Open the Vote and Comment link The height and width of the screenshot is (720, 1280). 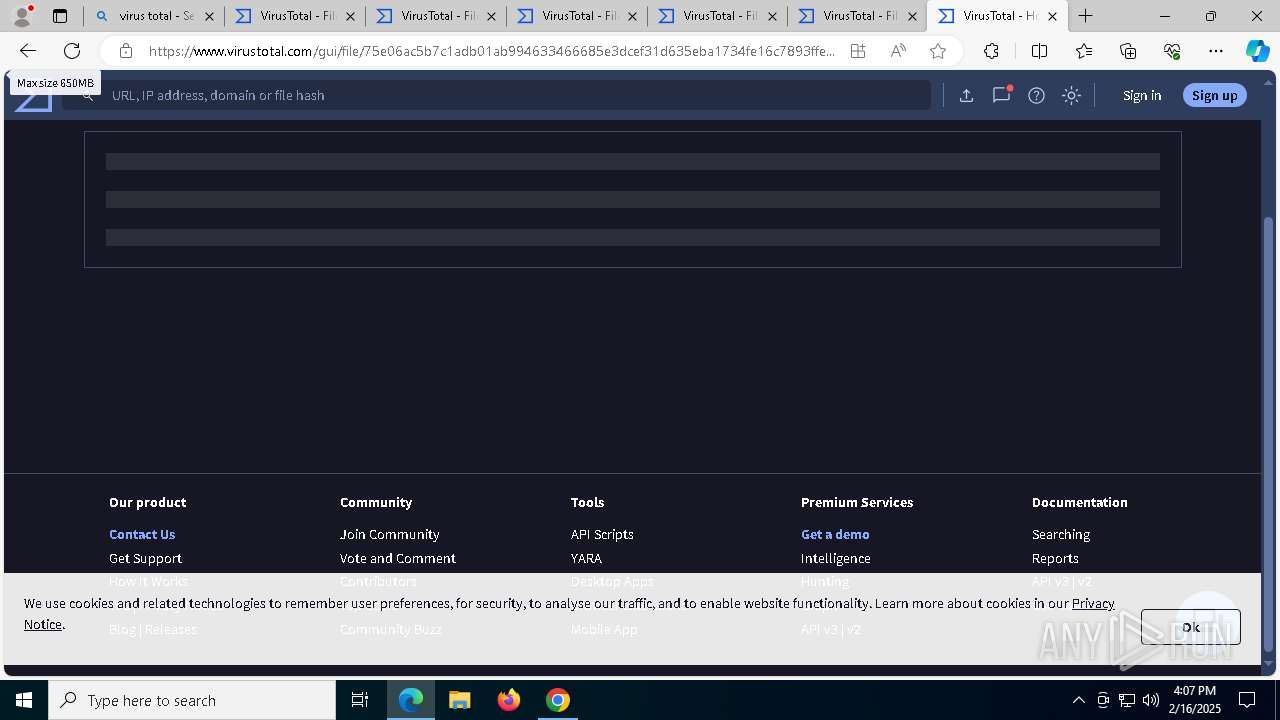point(397,558)
